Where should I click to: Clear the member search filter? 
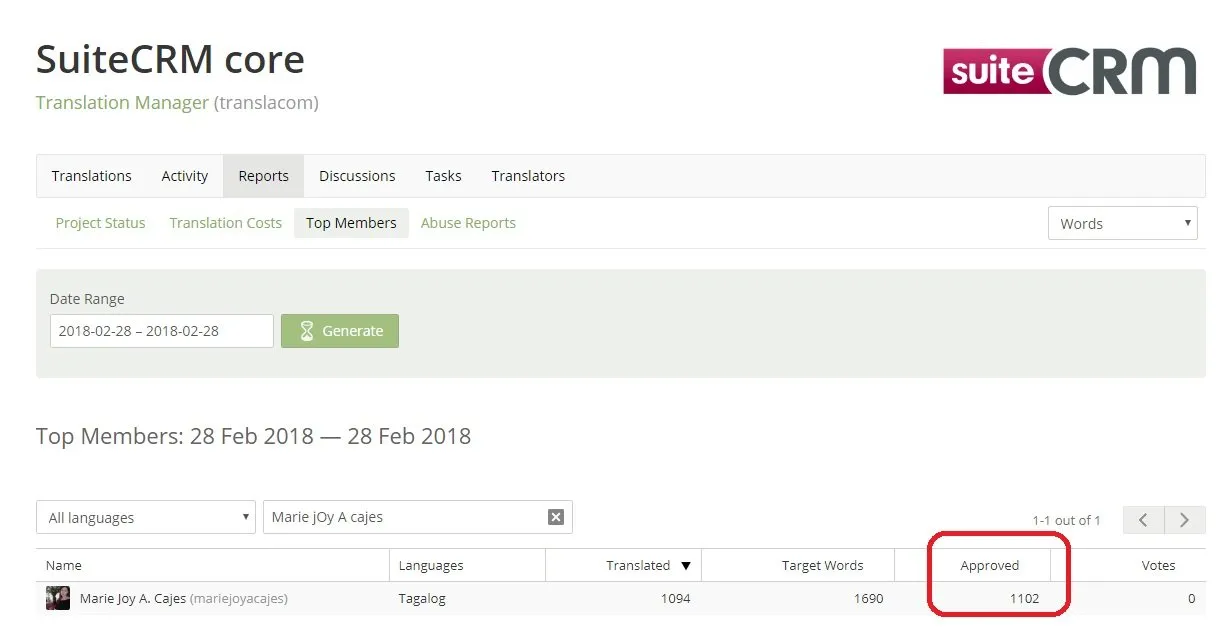click(556, 517)
